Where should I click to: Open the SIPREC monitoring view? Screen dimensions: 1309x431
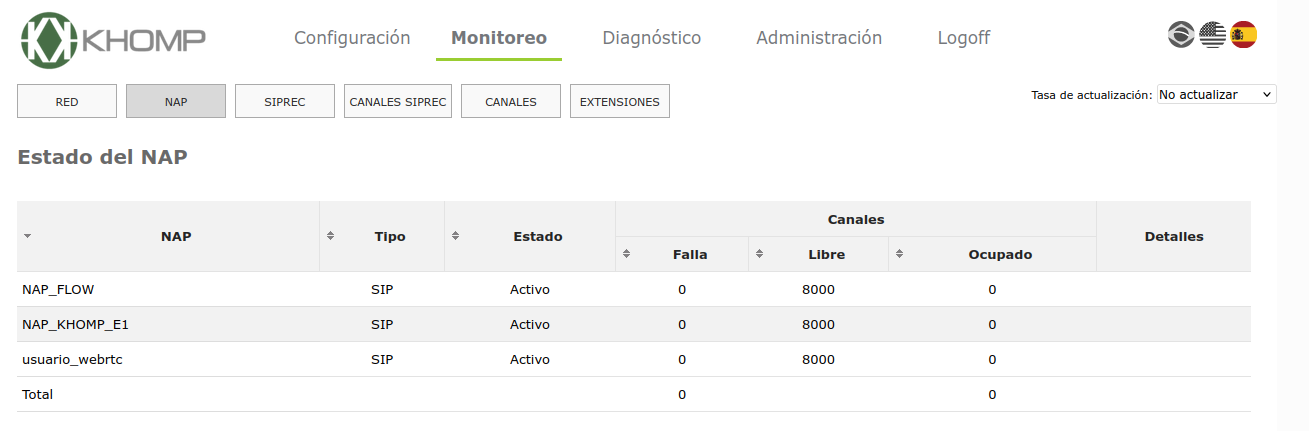coord(285,101)
